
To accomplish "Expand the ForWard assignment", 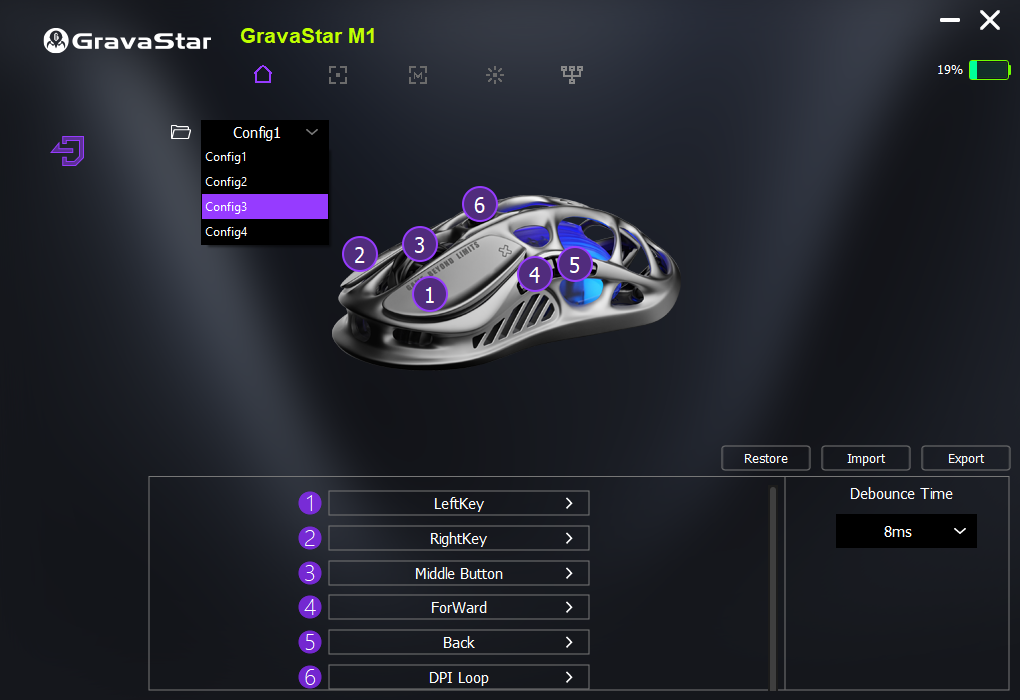I will coord(459,607).
